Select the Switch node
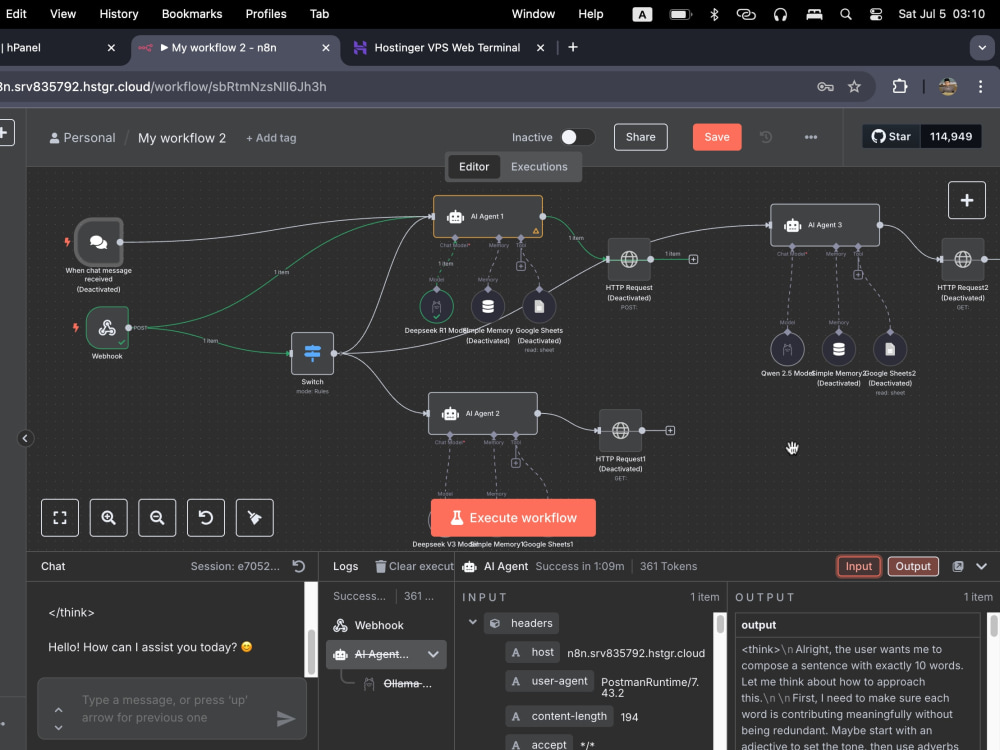The height and width of the screenshot is (750, 1000). (x=312, y=353)
